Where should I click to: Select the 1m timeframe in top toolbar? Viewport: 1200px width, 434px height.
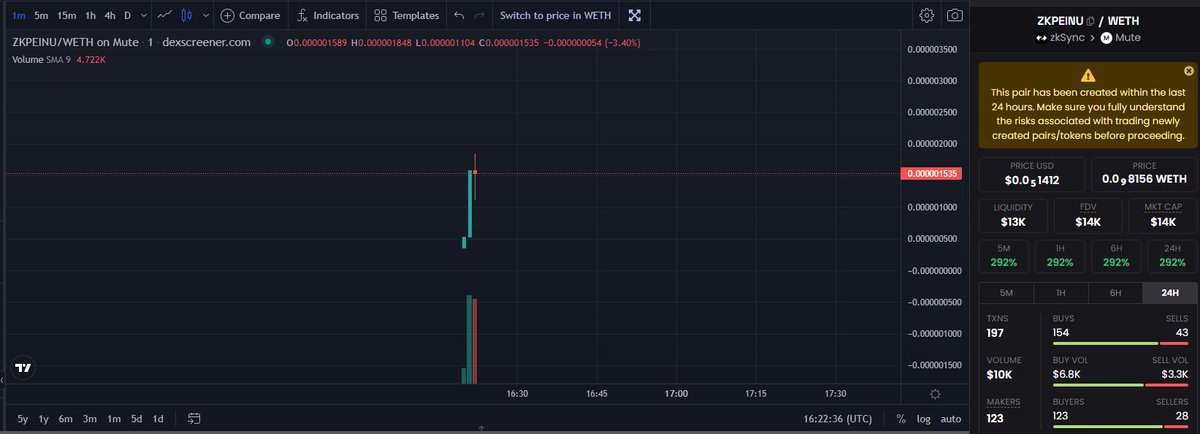[19, 16]
